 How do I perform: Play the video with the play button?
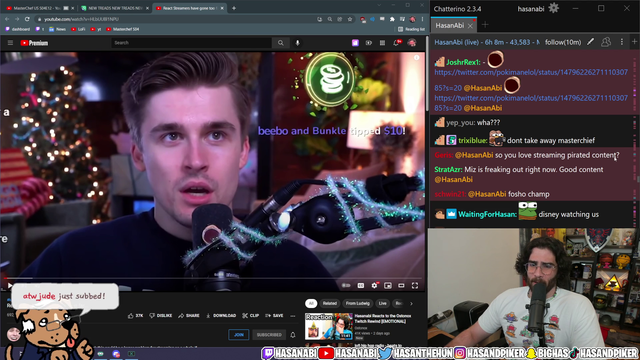[10, 285]
